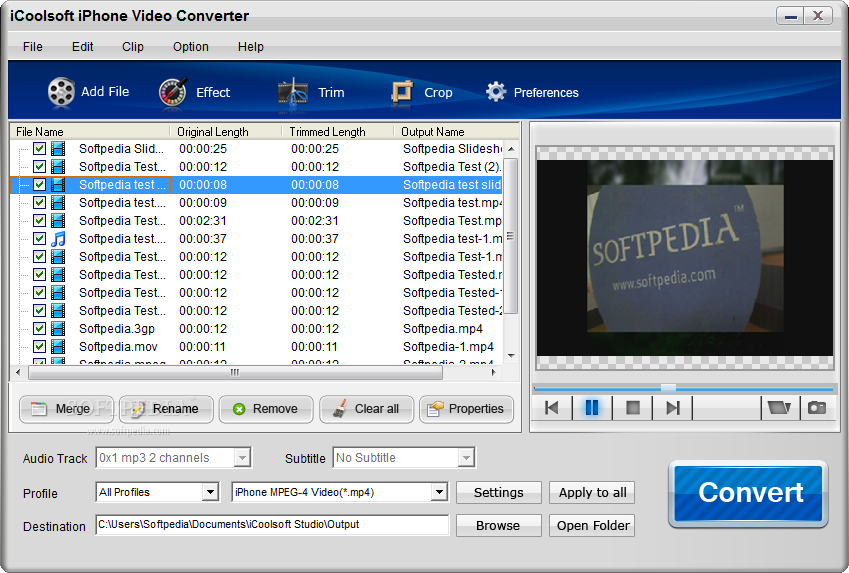Open the Help menu
849x573 pixels.
pyautogui.click(x=250, y=47)
